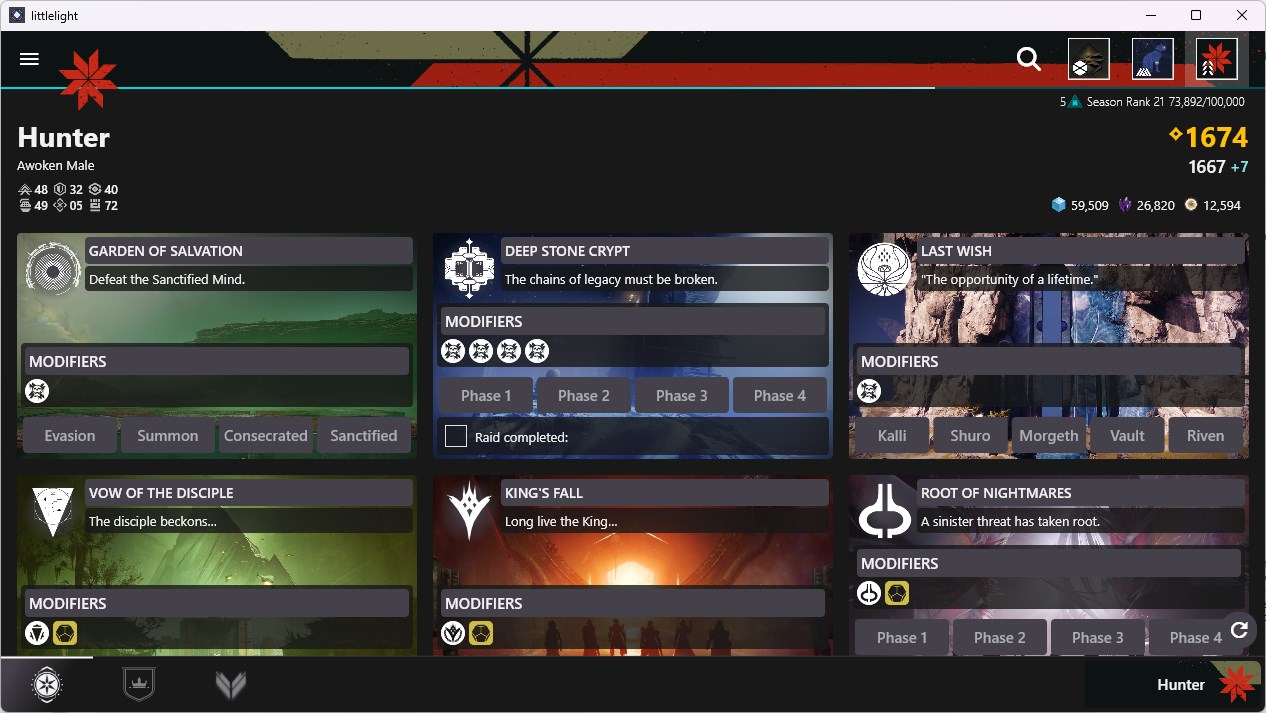Switch to the first character emblem
Viewport: 1266px width, 713px height.
pos(1089,59)
